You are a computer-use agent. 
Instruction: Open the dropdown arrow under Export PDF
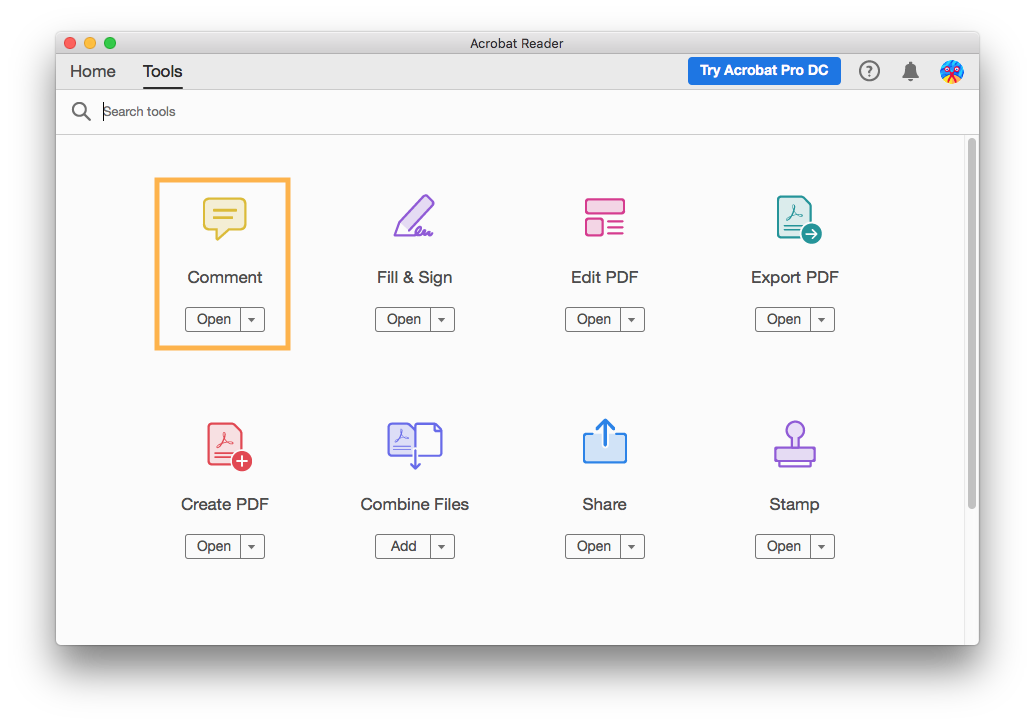click(822, 320)
